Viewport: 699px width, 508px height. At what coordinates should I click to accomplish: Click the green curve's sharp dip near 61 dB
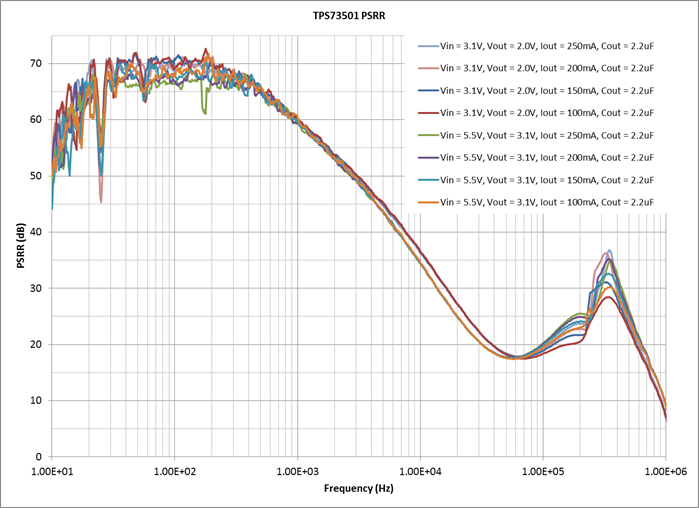click(204, 111)
